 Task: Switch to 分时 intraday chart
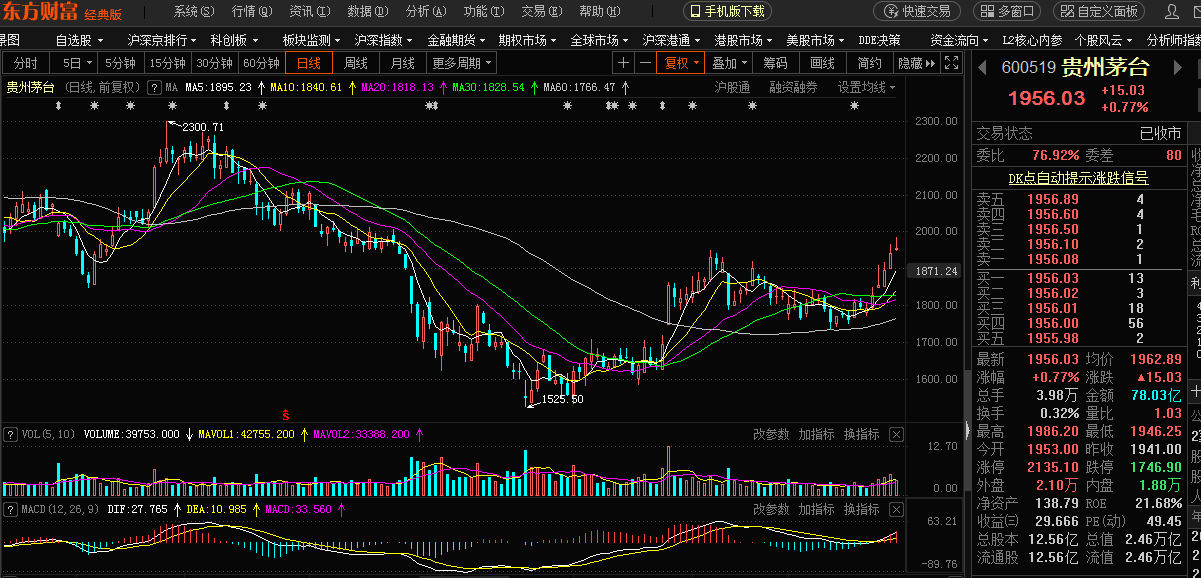pyautogui.click(x=26, y=62)
